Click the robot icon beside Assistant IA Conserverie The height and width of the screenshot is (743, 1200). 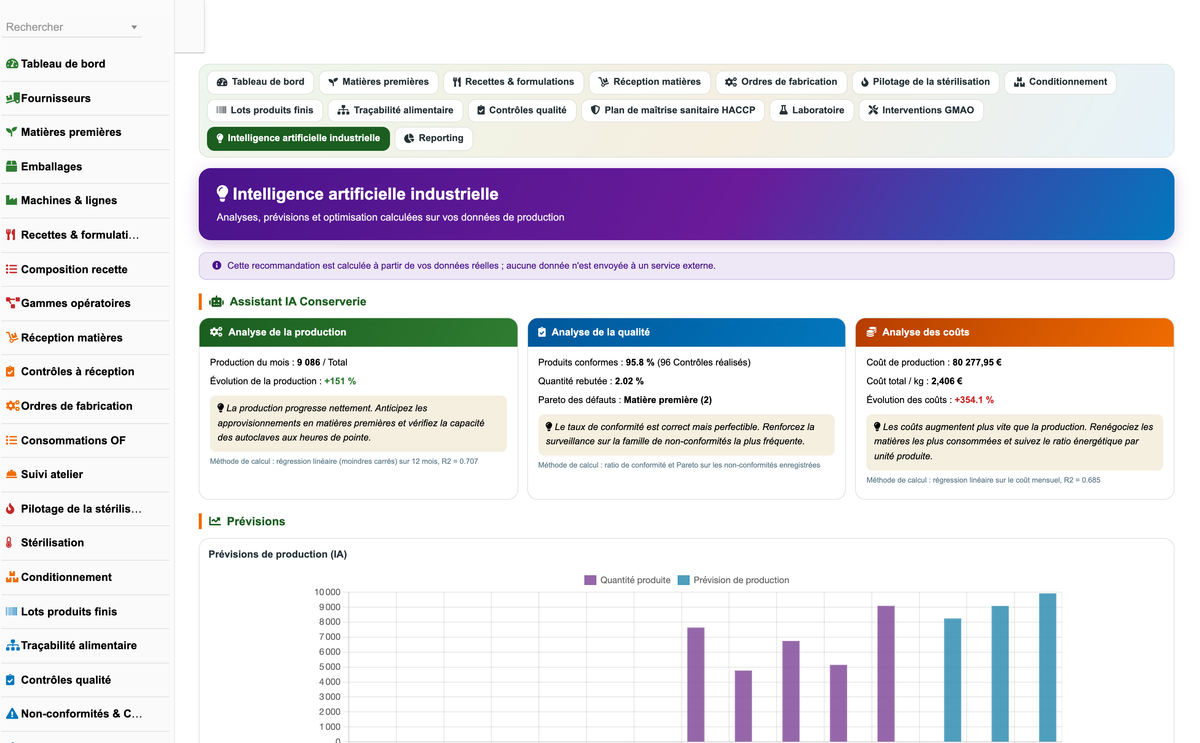216,301
